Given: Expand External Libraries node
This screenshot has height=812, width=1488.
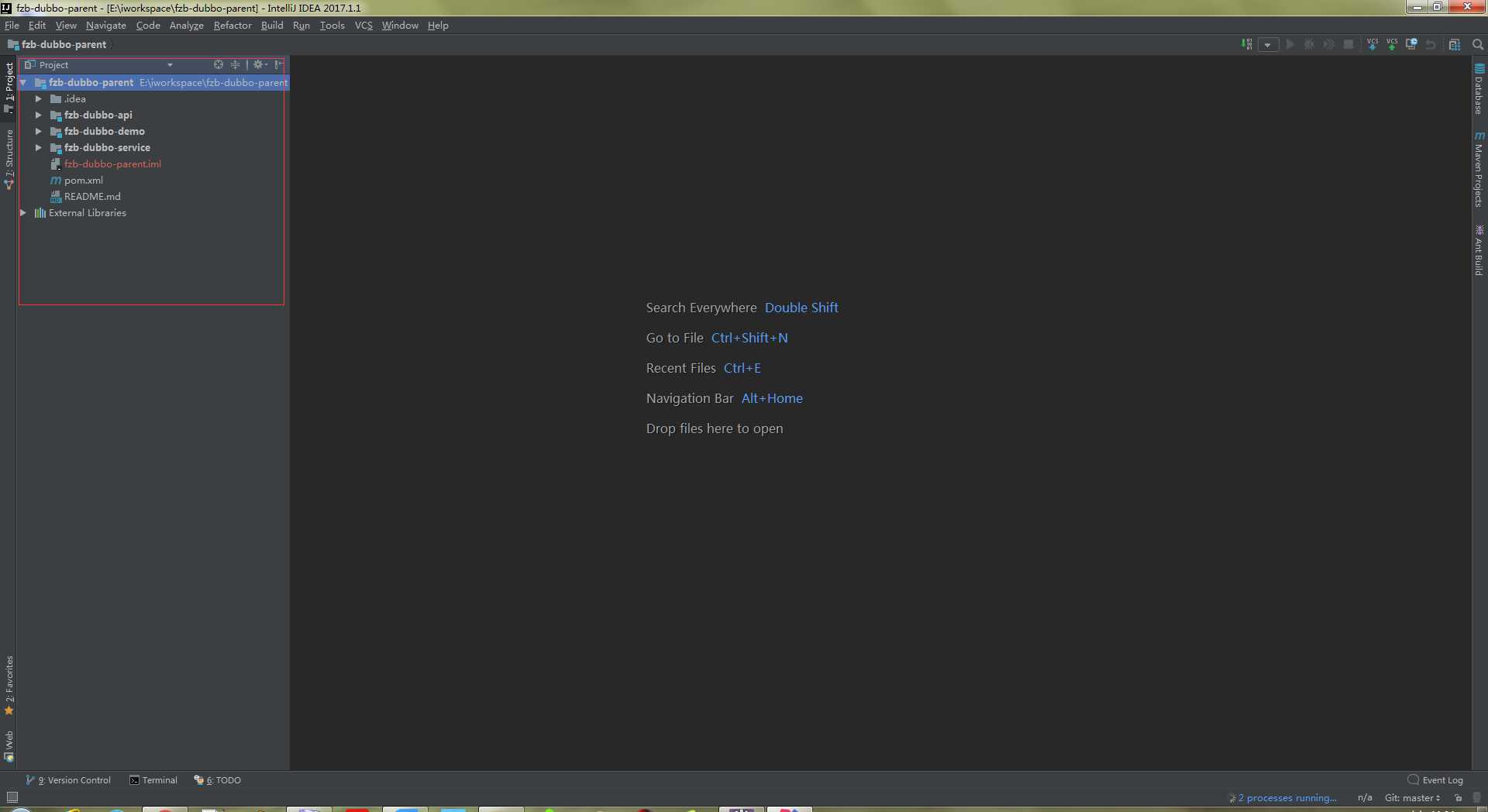Looking at the screenshot, I should (23, 212).
